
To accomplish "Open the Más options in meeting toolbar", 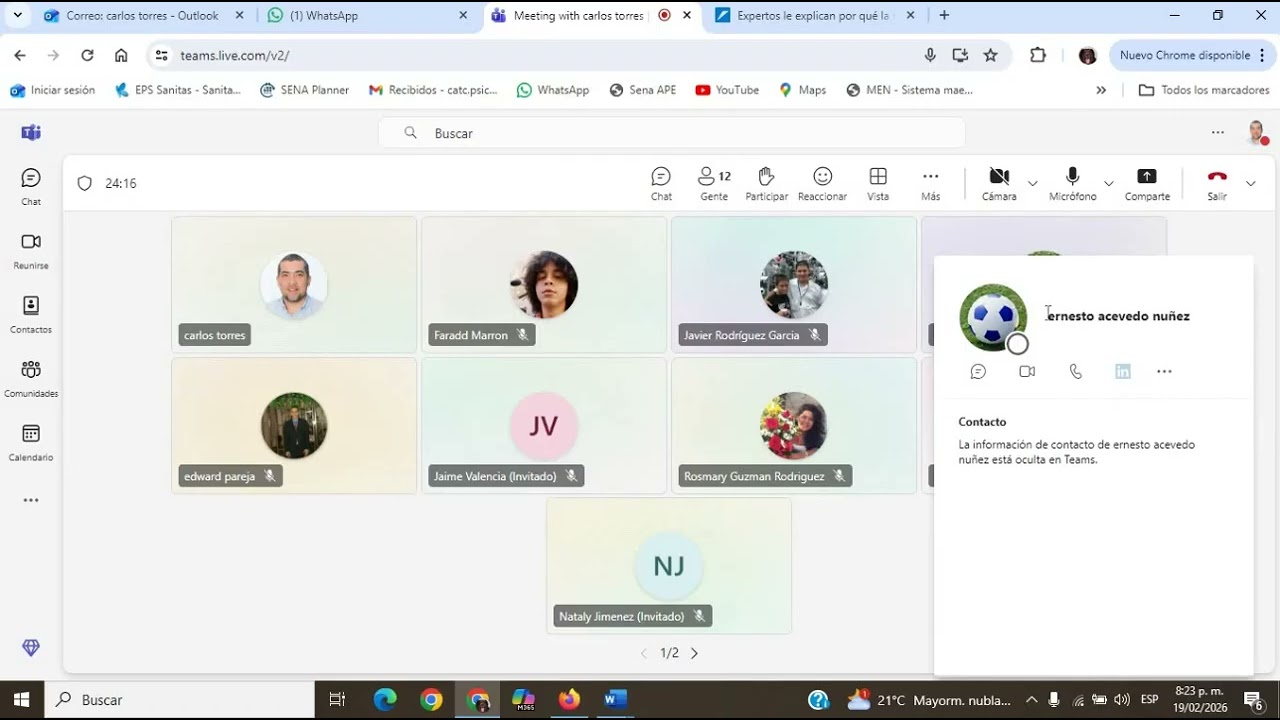I will click(x=930, y=184).
